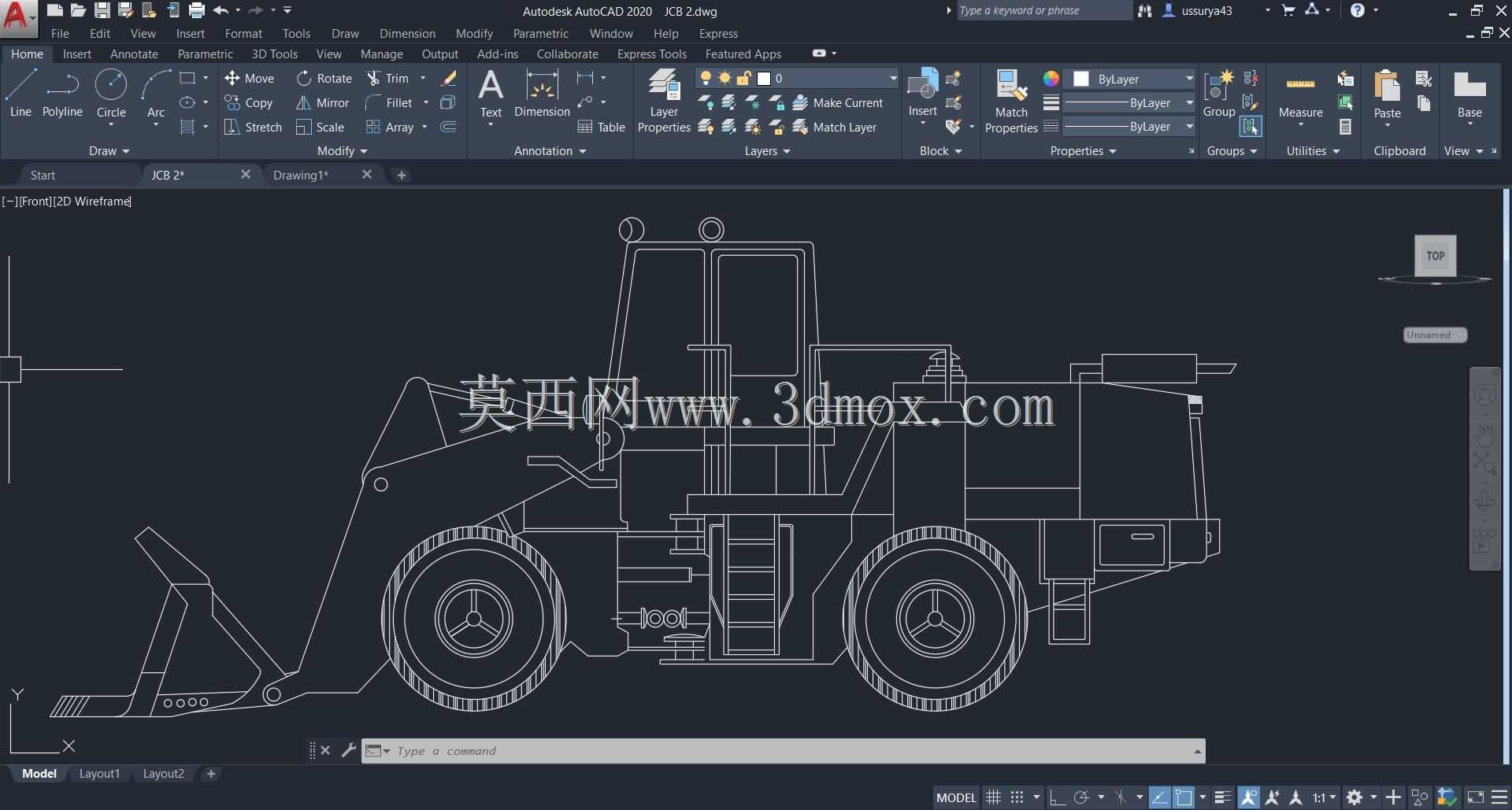Click the Trim tool
The image size is (1512, 810).
pyautogui.click(x=387, y=78)
